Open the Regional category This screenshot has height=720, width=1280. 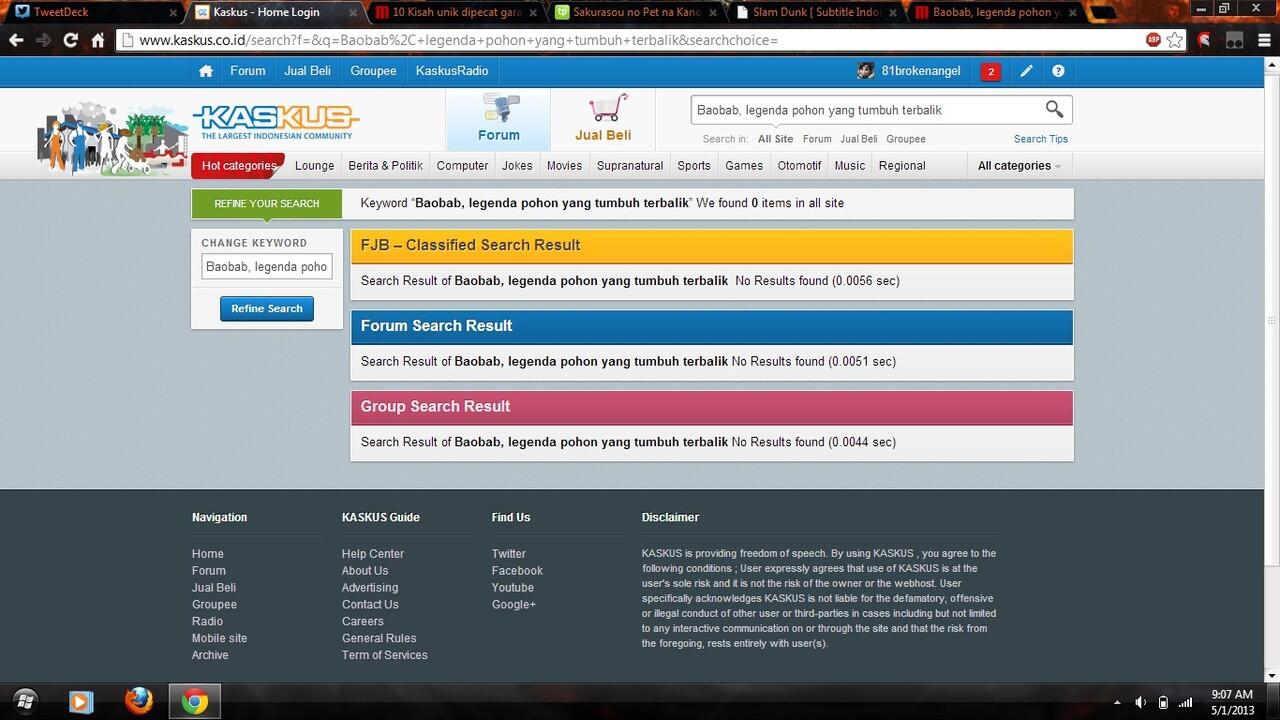[x=902, y=166]
